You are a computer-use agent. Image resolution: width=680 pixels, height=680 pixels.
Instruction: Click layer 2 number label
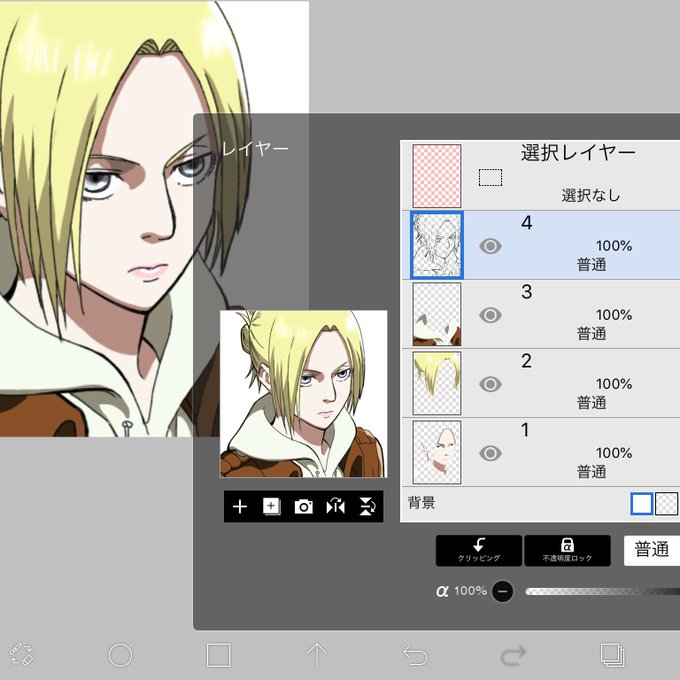coord(526,361)
